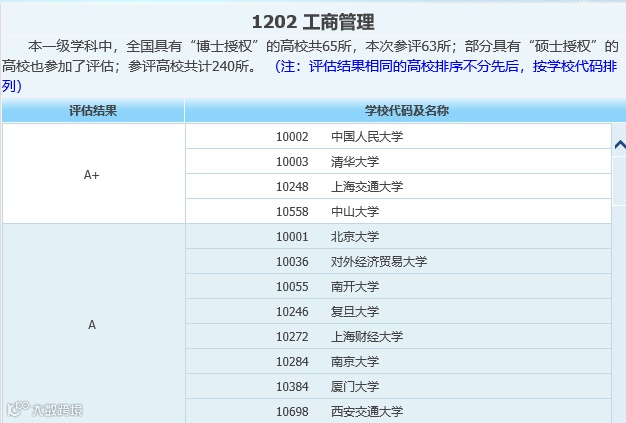The image size is (626, 423).
Task: Select row 10002 中国人民大学
Action: point(398,136)
